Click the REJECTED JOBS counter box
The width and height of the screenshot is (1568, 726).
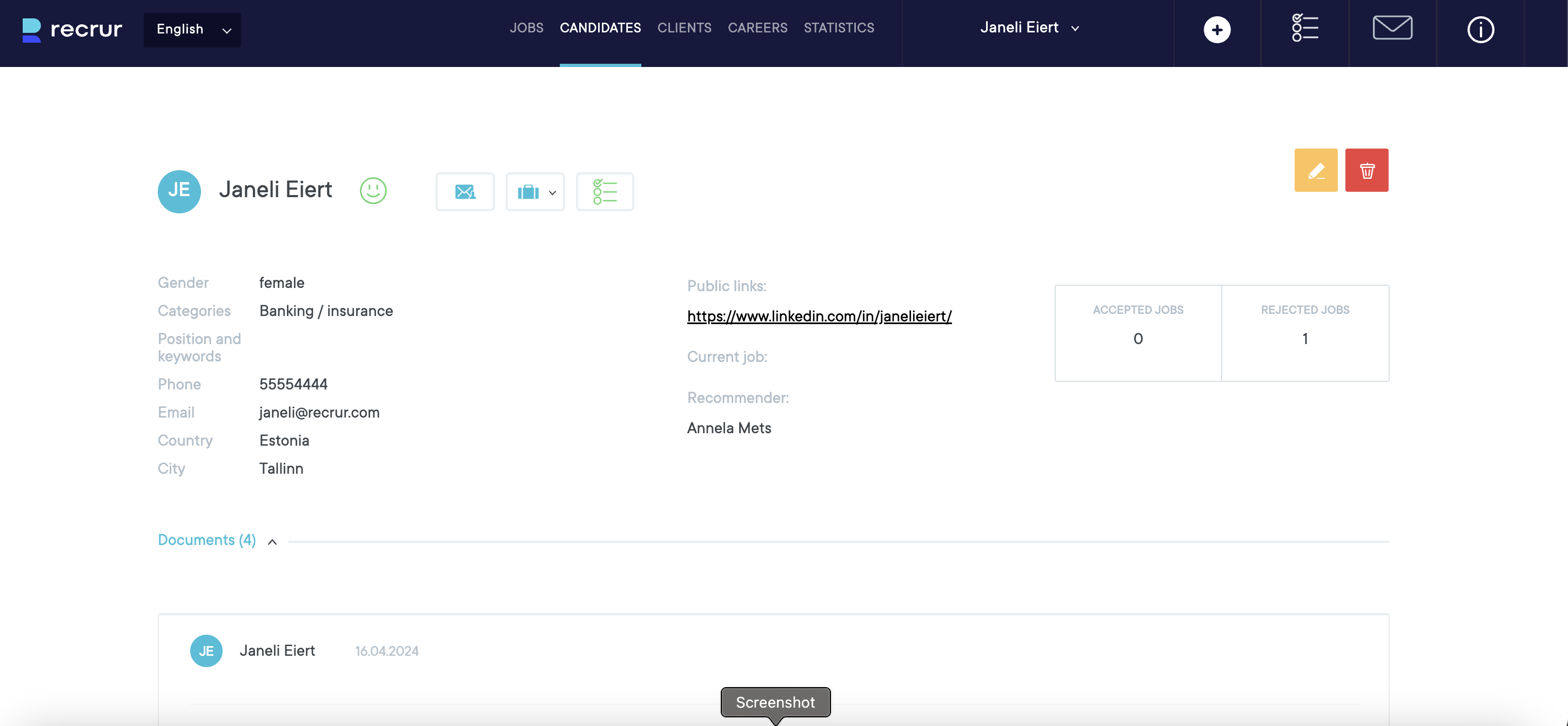[x=1304, y=333]
